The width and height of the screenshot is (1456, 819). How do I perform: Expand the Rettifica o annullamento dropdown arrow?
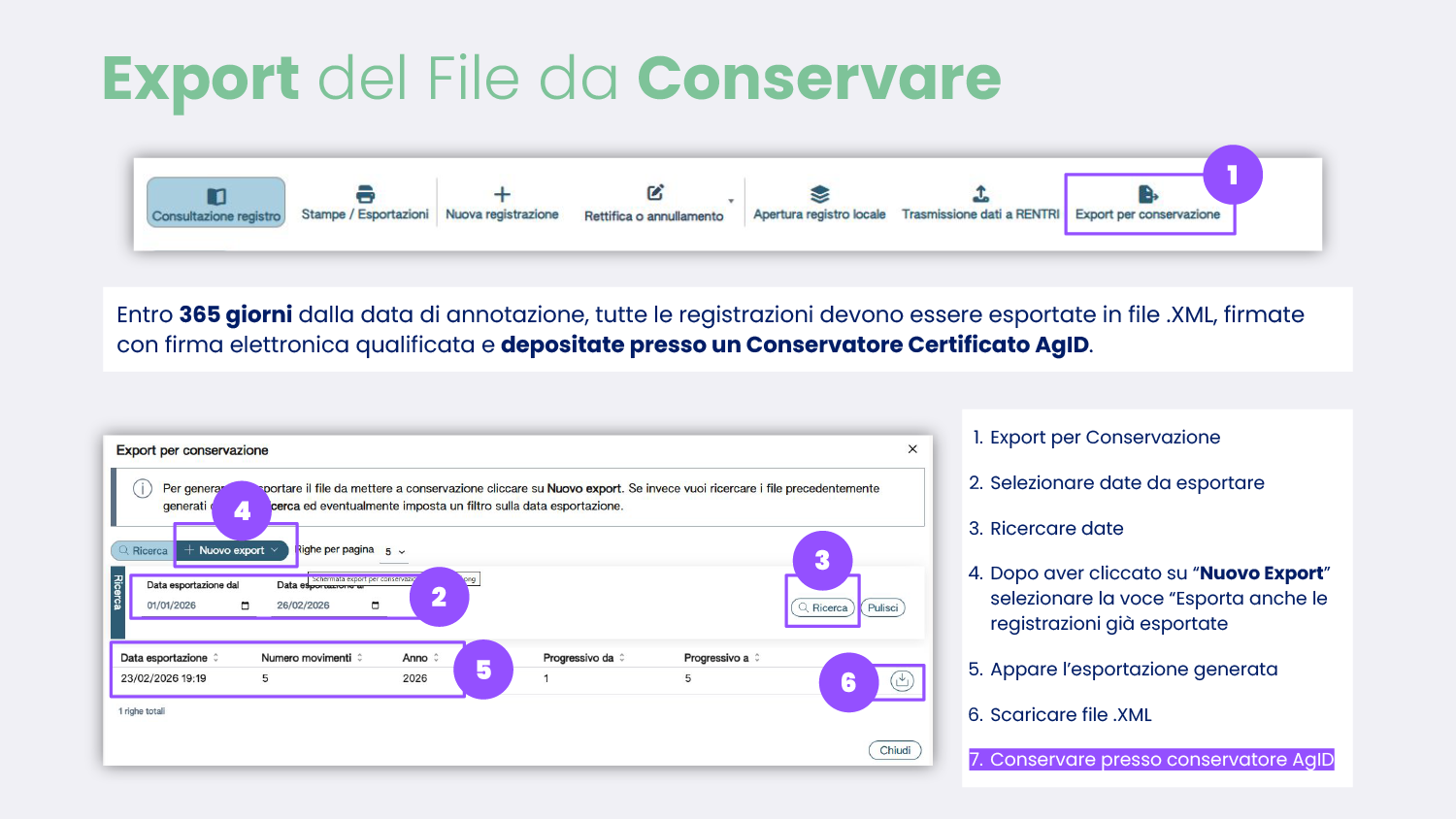(x=731, y=202)
